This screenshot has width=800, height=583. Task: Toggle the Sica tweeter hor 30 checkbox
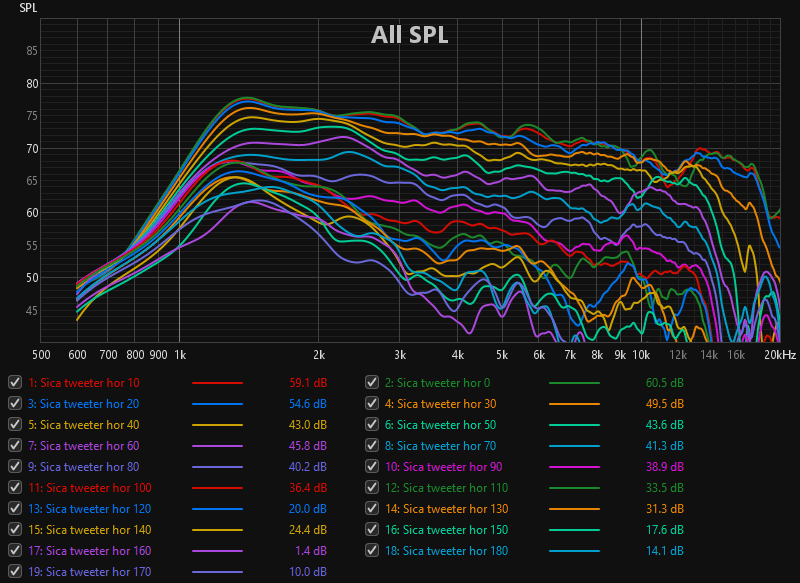[x=372, y=403]
